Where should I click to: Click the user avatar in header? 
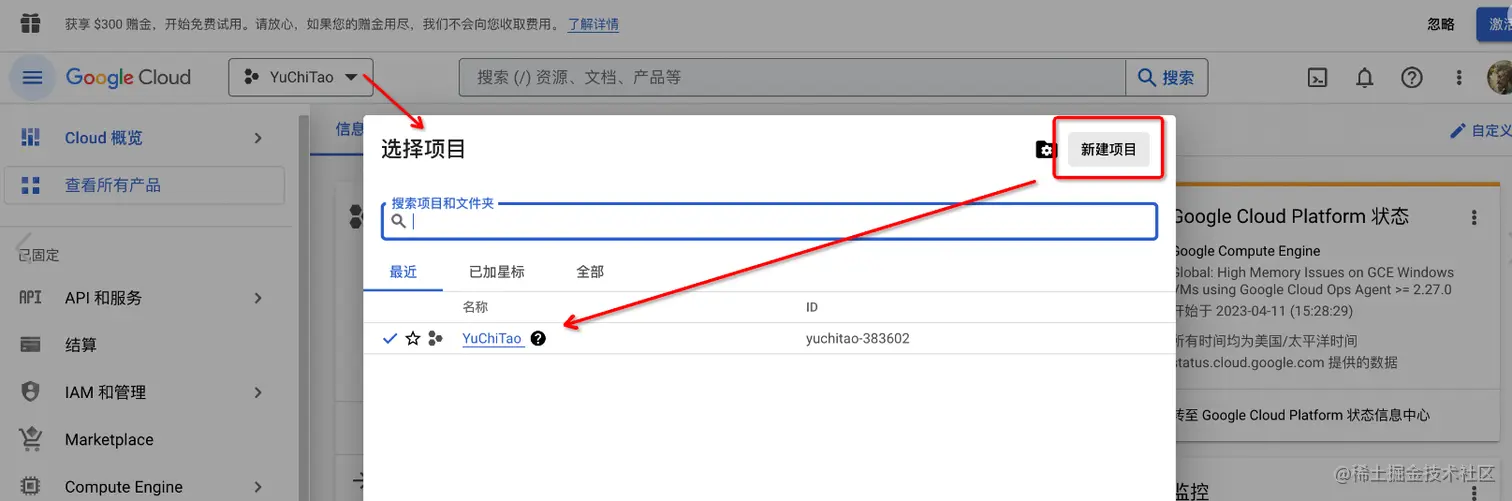click(x=1499, y=77)
